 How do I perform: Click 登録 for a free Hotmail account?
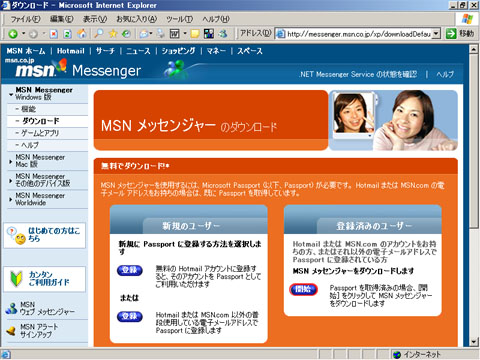tap(130, 270)
